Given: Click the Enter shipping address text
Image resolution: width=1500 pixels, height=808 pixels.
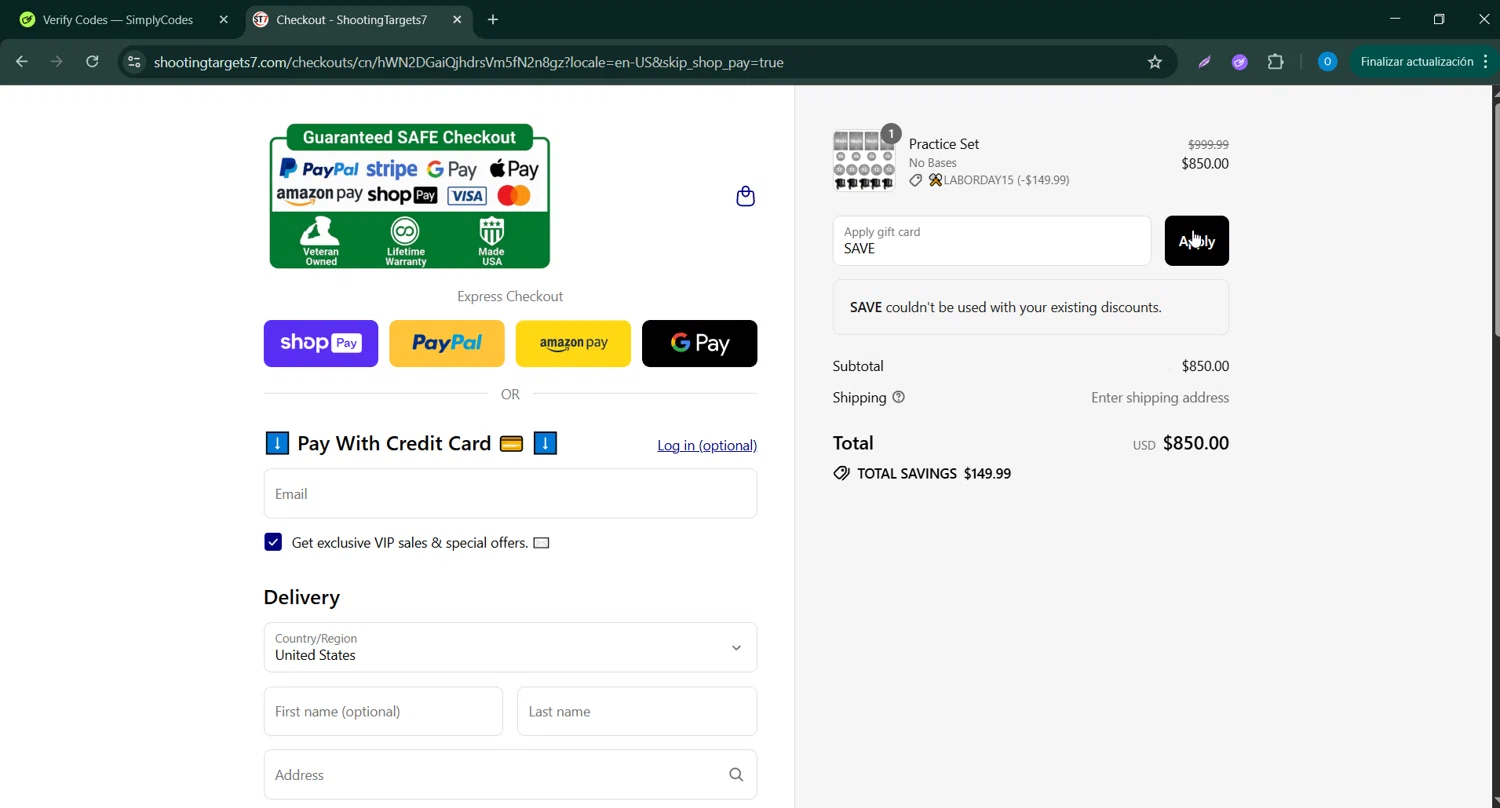Looking at the screenshot, I should [1160, 397].
